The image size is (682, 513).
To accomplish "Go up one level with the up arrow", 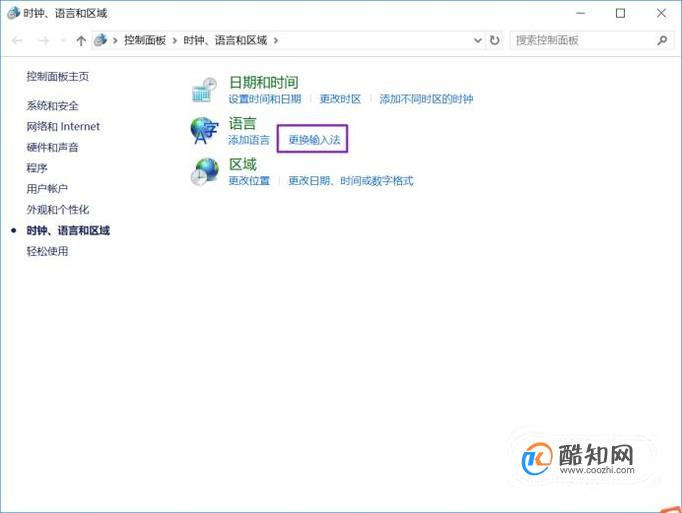I will (81, 40).
